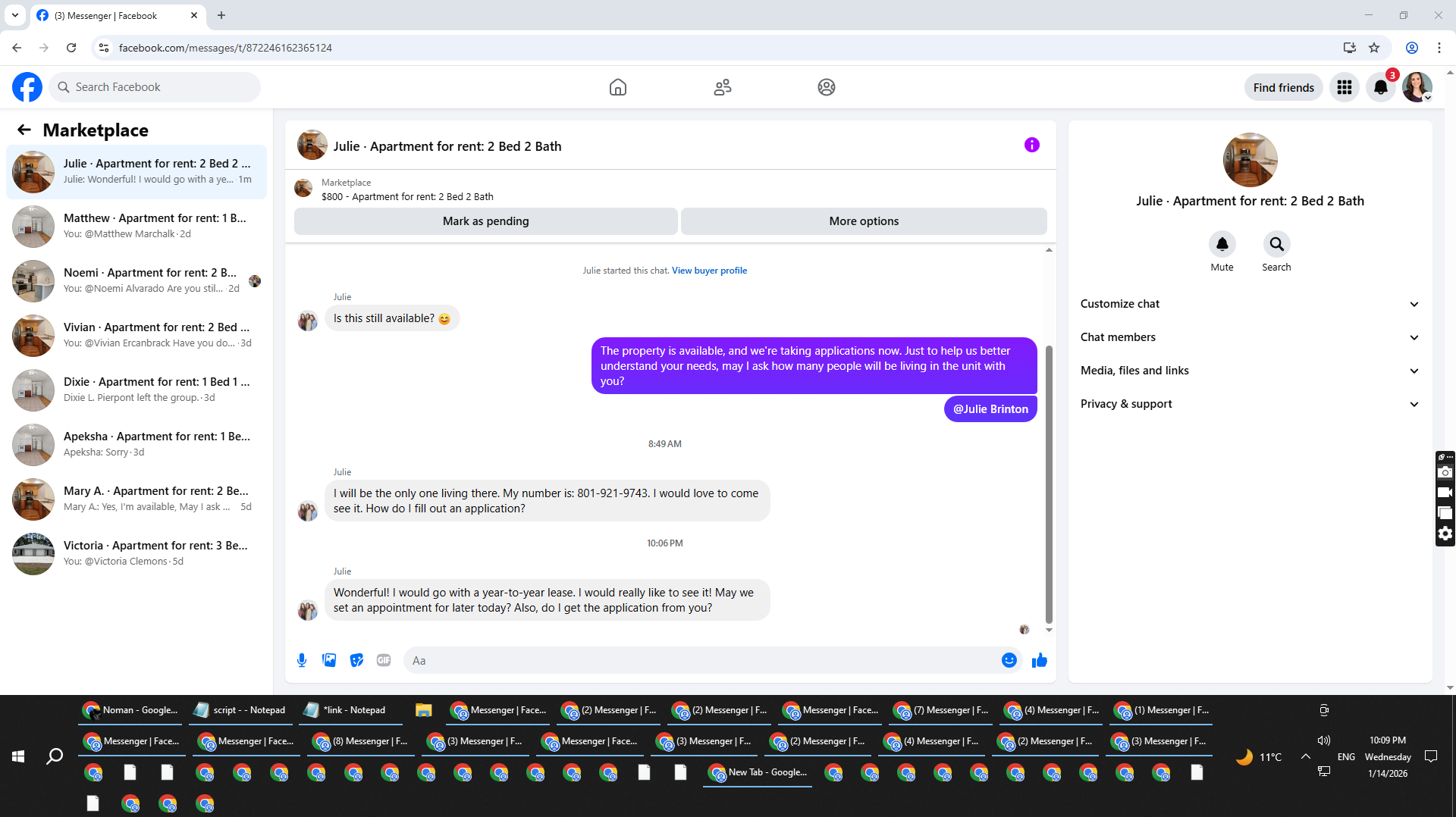Viewport: 1456px width, 817px height.
Task: Send a thumbs-up like
Action: 1039,660
